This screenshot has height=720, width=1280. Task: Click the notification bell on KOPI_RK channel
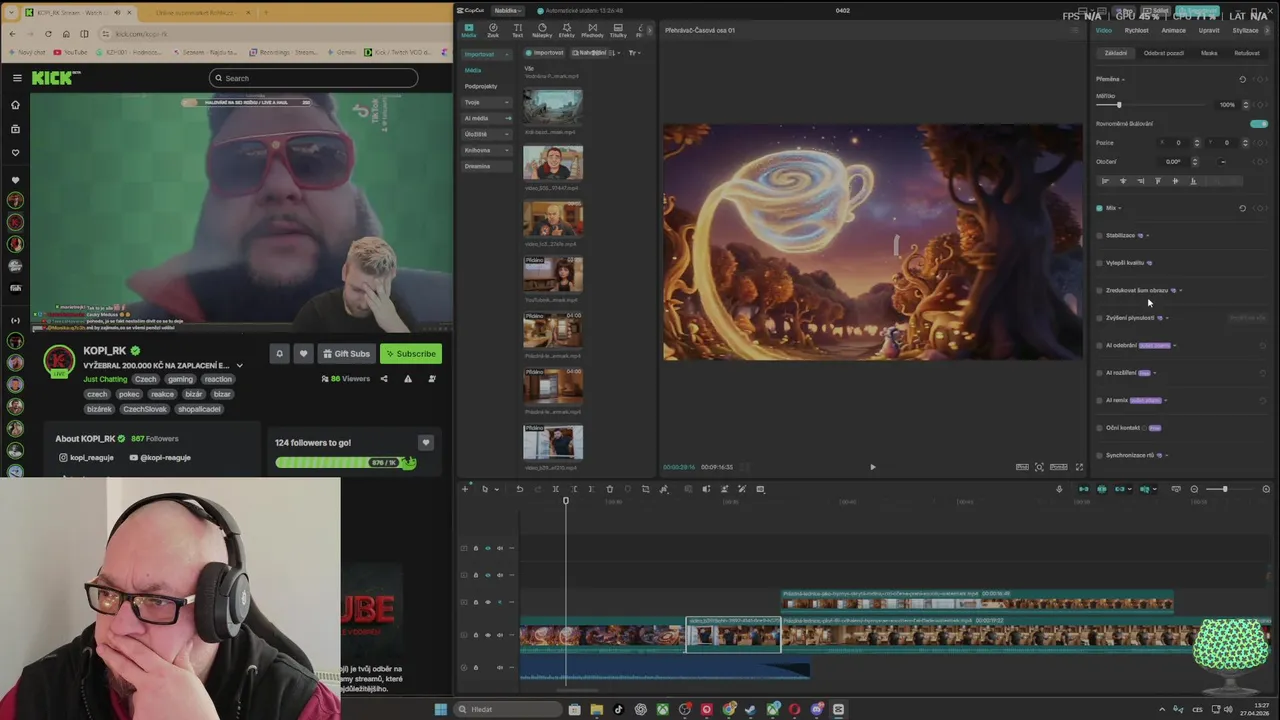(279, 353)
